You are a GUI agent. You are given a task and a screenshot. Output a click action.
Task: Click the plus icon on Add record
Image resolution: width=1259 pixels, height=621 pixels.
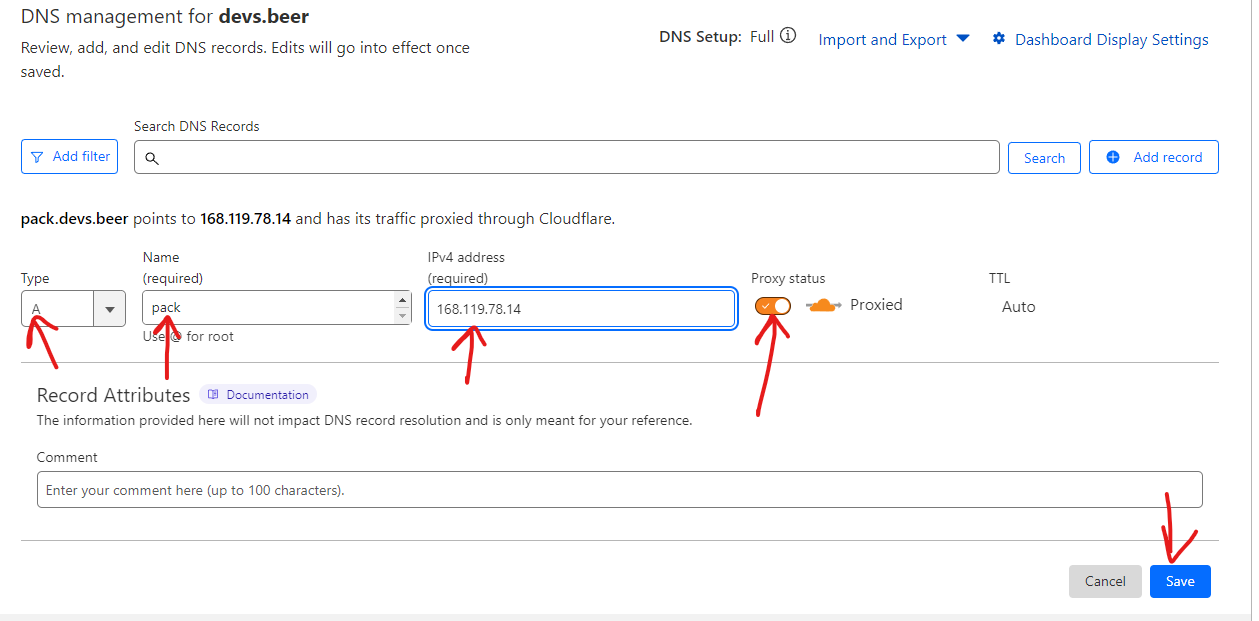click(1113, 157)
